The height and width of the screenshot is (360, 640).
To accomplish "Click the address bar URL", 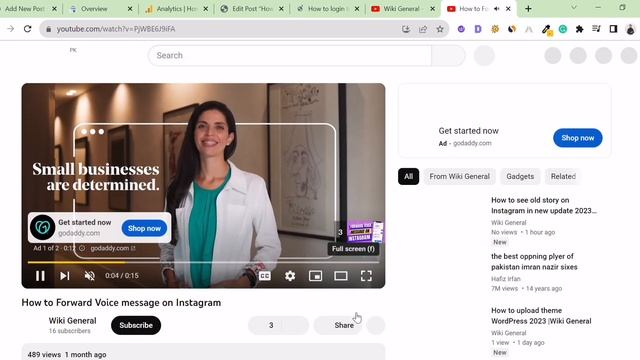I will [x=116, y=29].
